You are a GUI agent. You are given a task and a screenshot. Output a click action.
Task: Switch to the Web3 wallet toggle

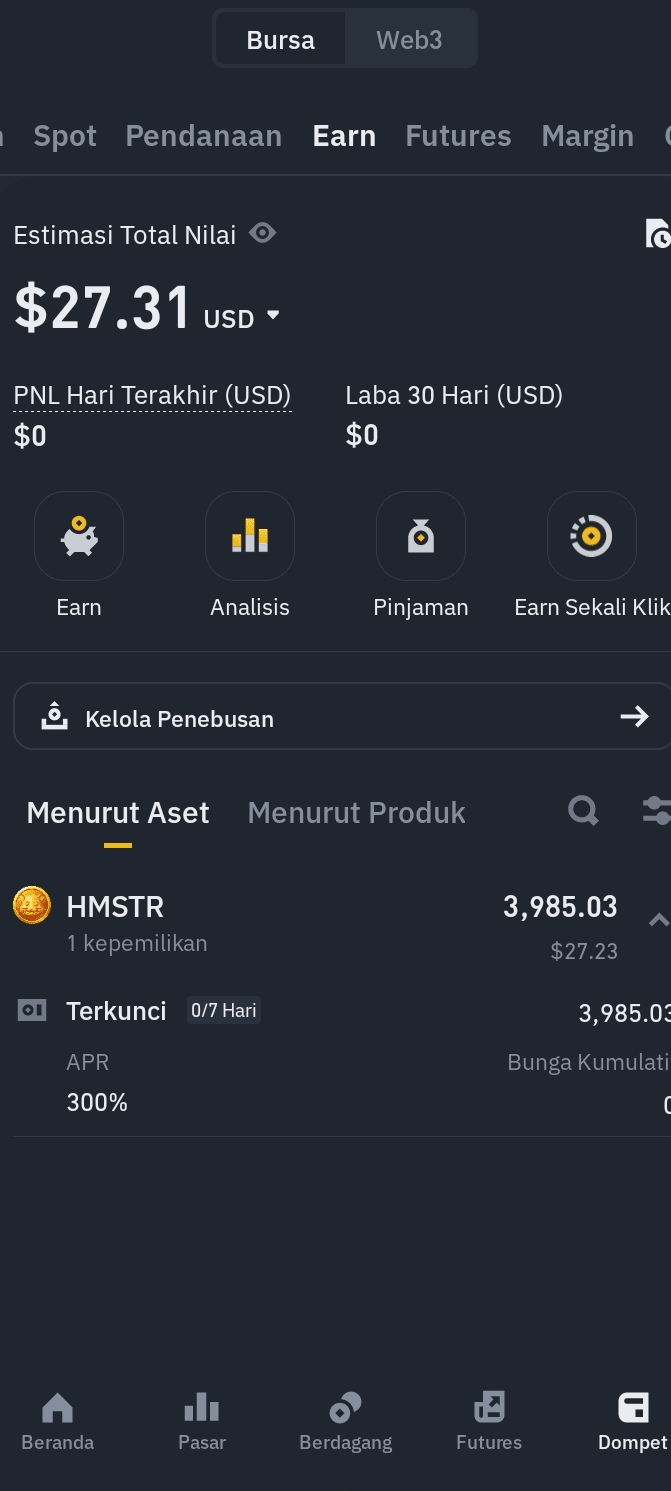(409, 40)
